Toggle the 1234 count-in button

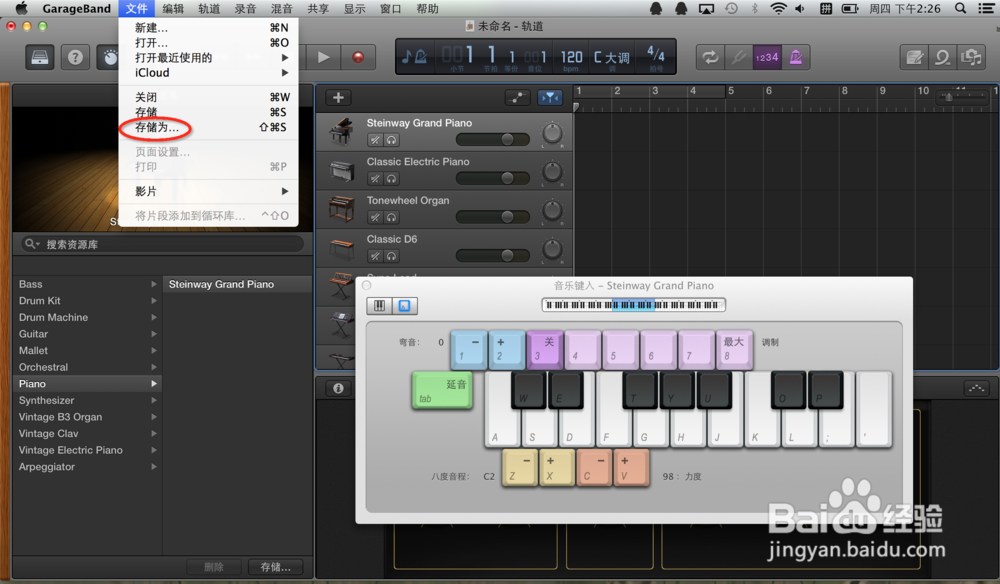[767, 57]
